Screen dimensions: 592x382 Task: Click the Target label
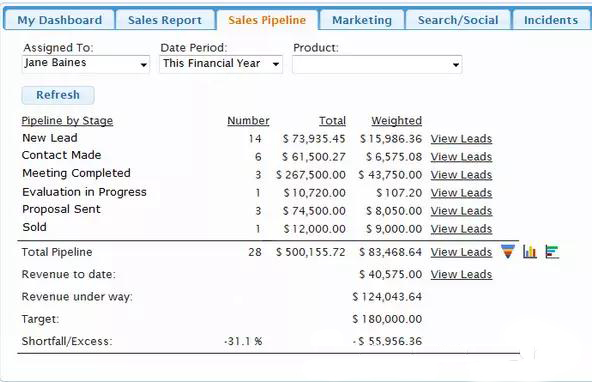pyautogui.click(x=40, y=319)
